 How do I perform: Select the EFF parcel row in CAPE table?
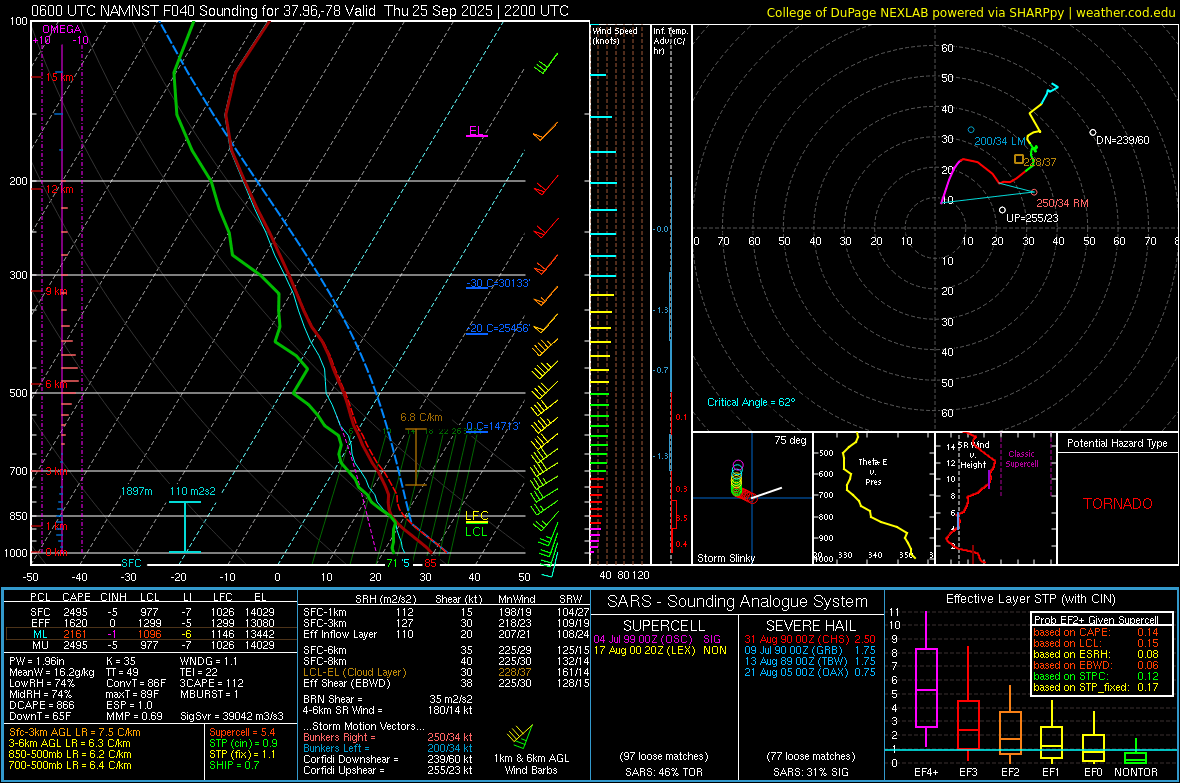click(x=151, y=623)
